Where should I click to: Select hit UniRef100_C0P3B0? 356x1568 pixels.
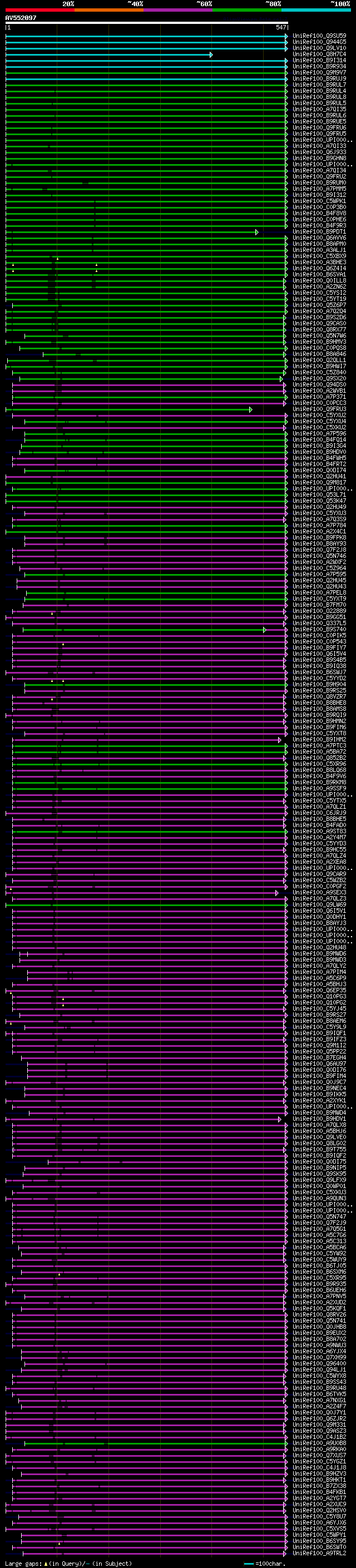319,207
